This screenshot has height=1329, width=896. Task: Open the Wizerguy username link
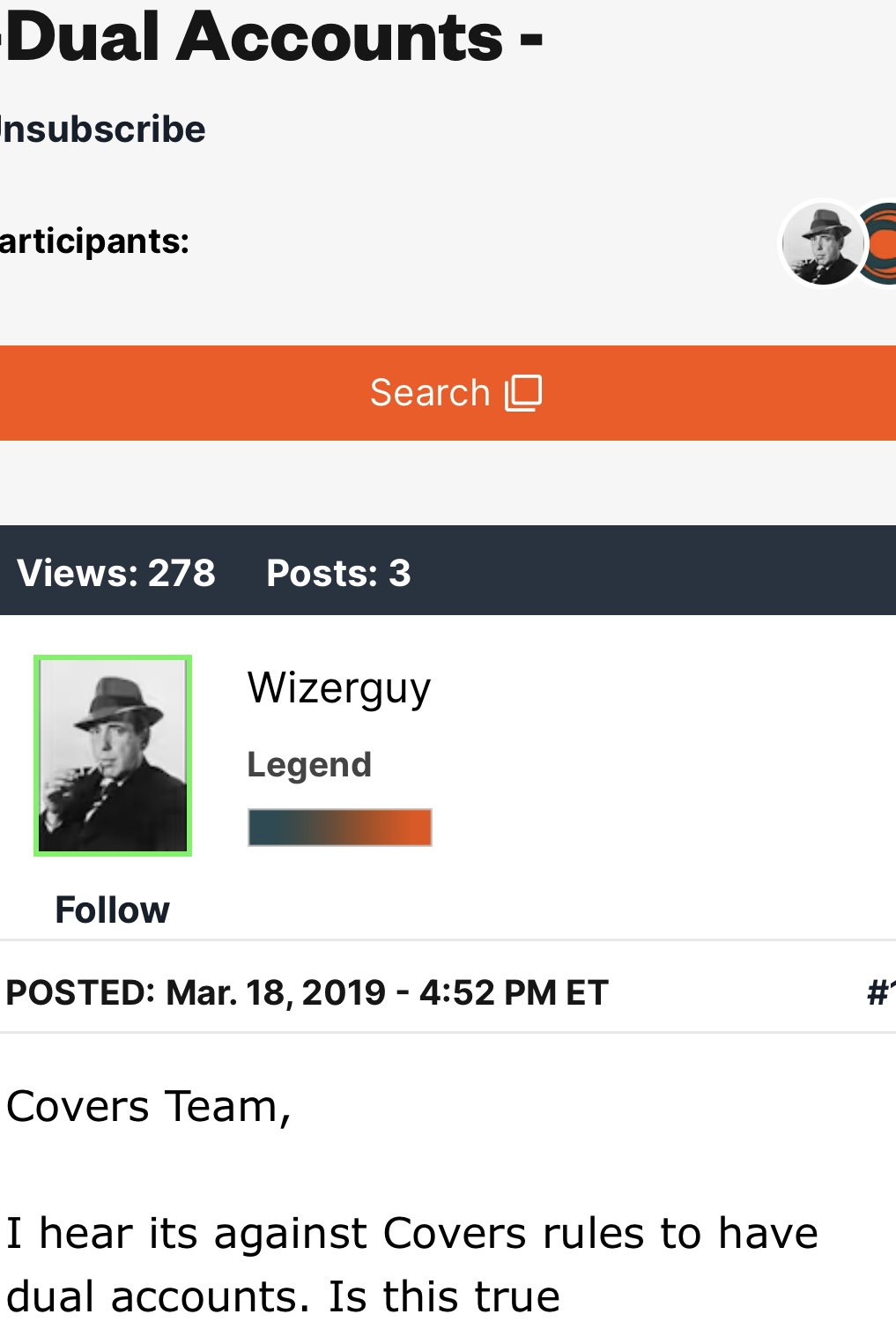339,688
